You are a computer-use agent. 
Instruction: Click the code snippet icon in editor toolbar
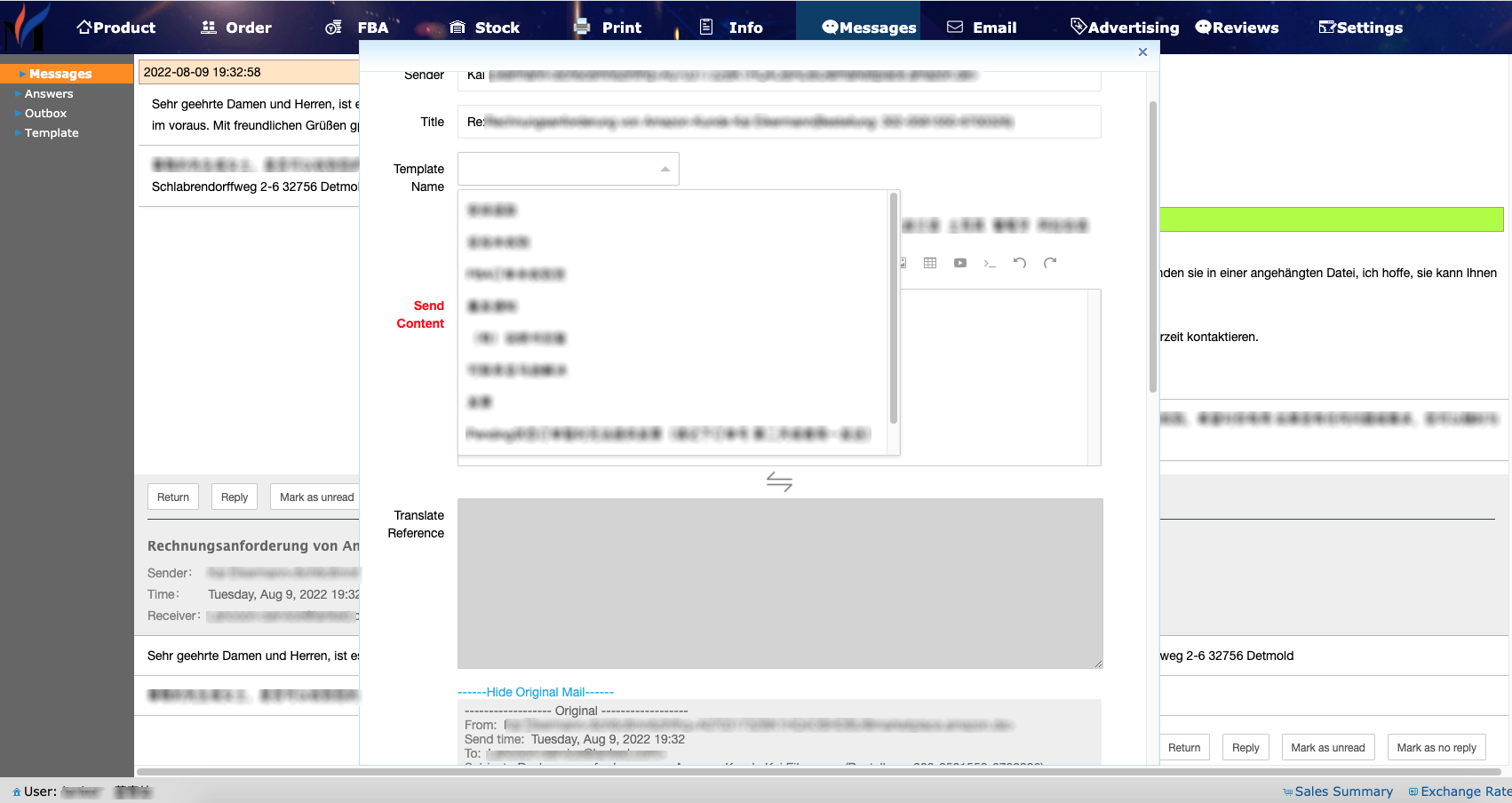coord(990,263)
